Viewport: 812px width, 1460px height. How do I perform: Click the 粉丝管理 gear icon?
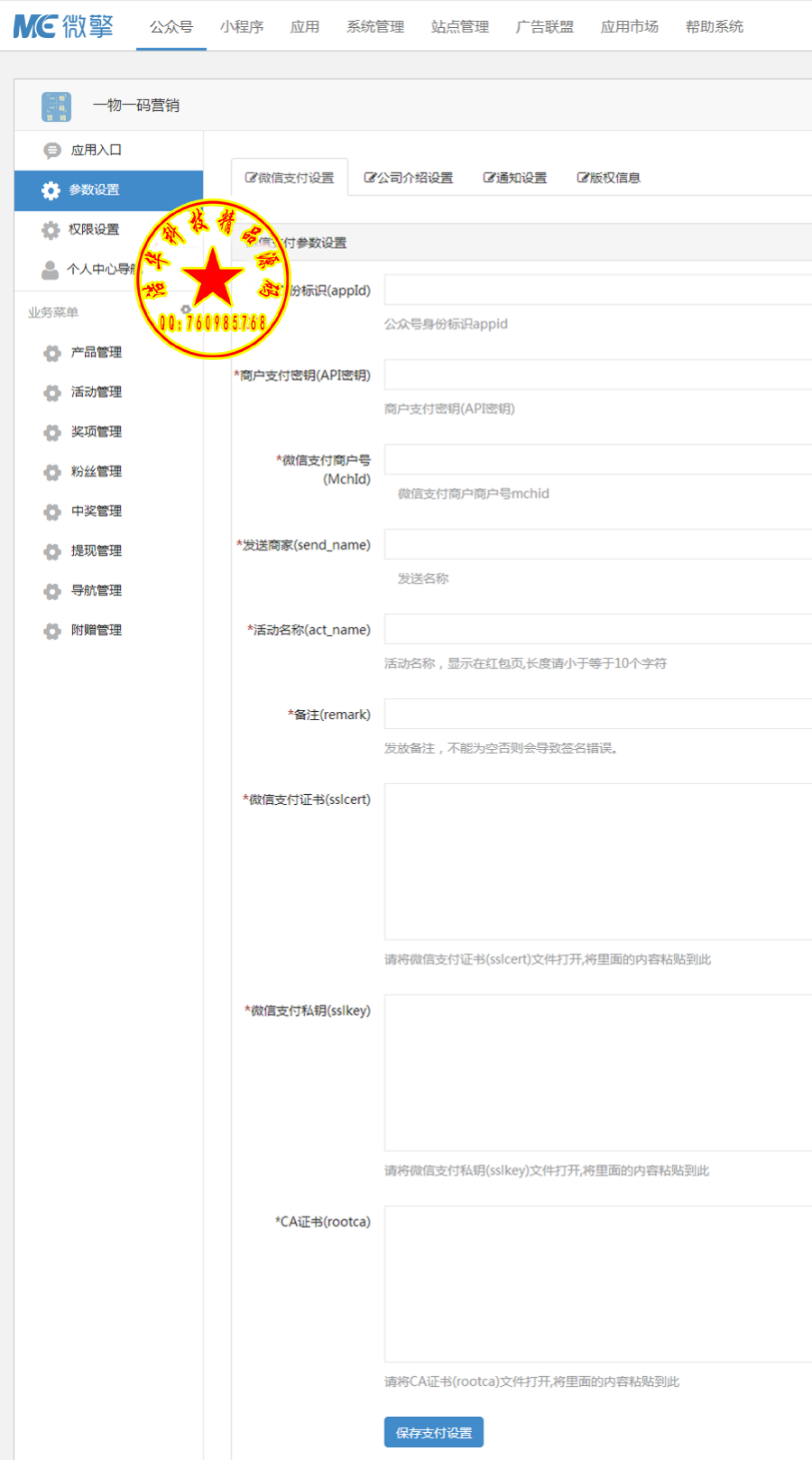click(x=52, y=472)
